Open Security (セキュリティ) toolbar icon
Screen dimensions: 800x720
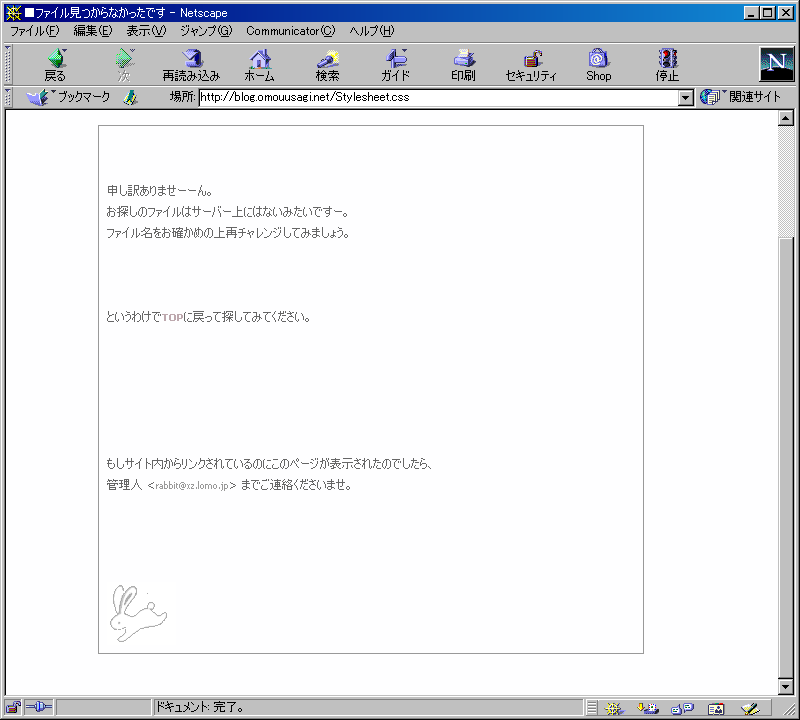pos(531,65)
